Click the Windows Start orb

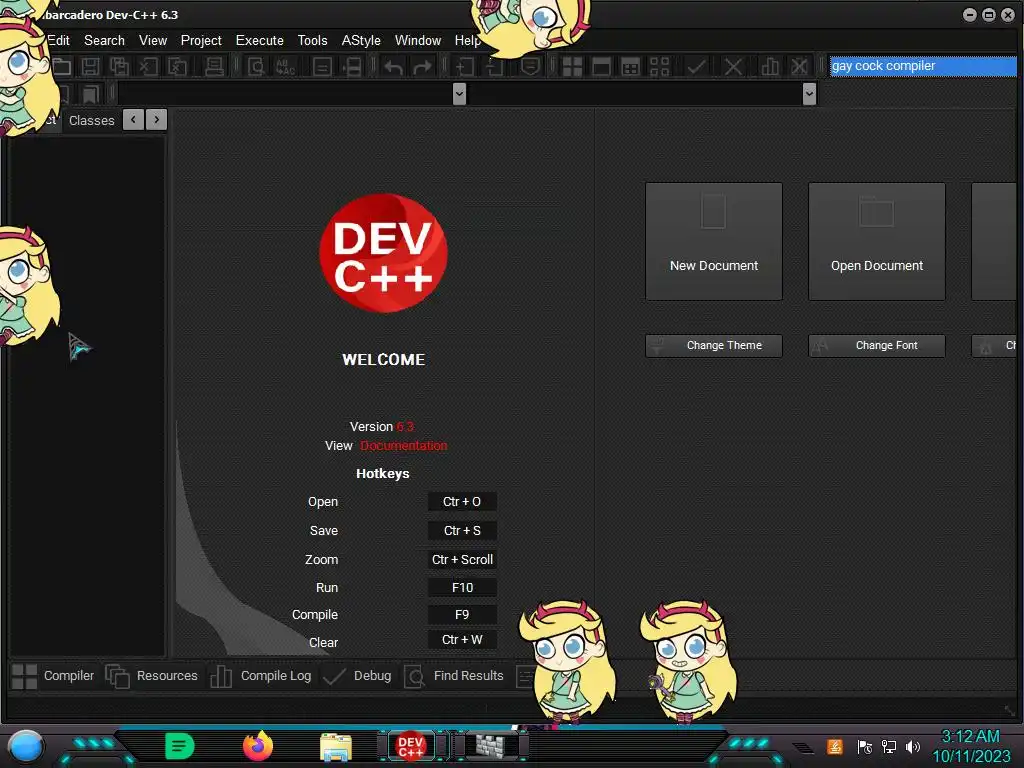(x=26, y=747)
